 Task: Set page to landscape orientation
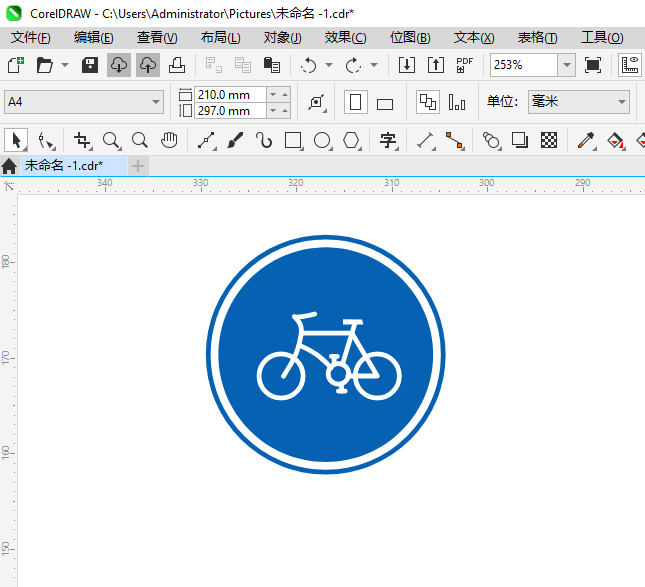[x=385, y=104]
